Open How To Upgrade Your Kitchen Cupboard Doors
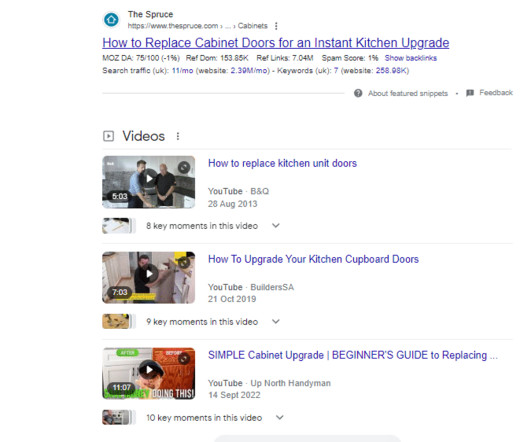 click(x=313, y=259)
